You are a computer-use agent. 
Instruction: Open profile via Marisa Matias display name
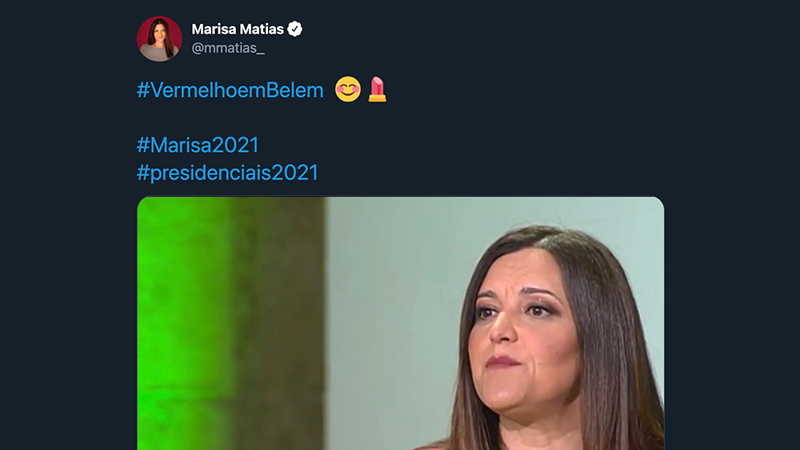[238, 29]
